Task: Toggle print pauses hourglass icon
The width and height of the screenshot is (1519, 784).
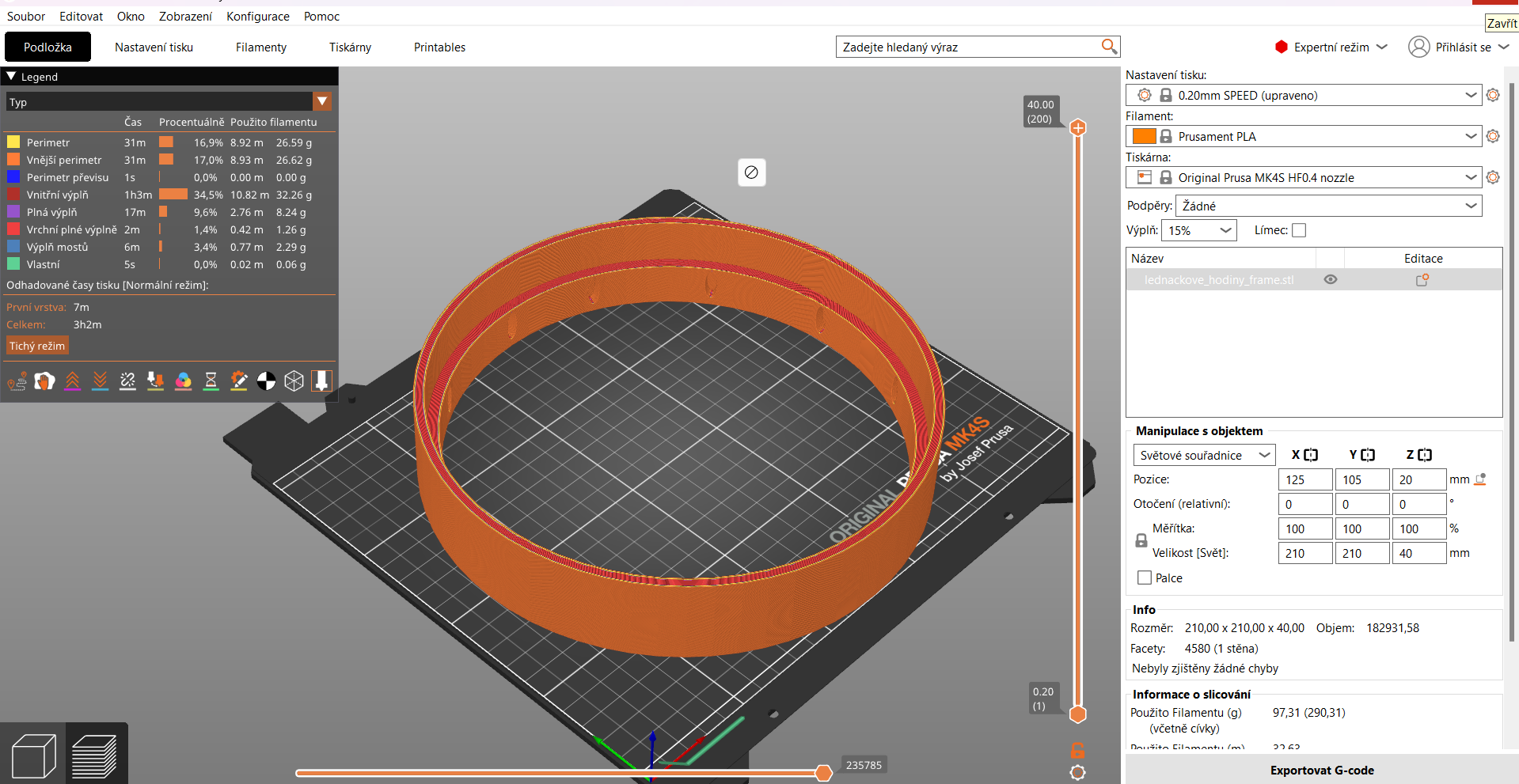Action: pos(211,381)
